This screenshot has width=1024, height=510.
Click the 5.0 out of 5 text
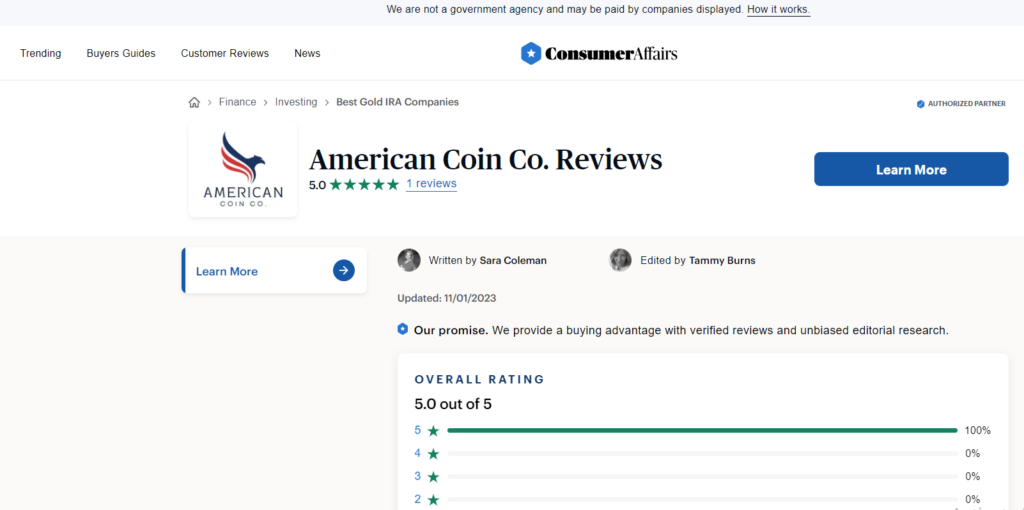453,404
